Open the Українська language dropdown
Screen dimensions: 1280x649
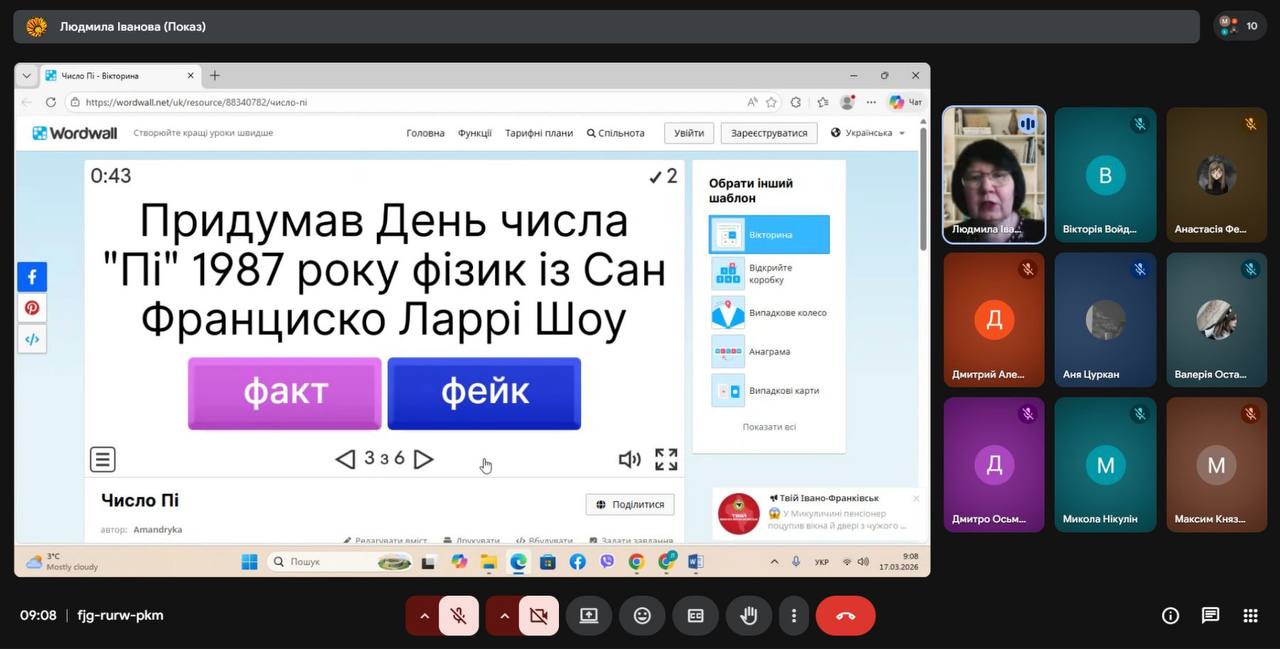click(x=868, y=133)
